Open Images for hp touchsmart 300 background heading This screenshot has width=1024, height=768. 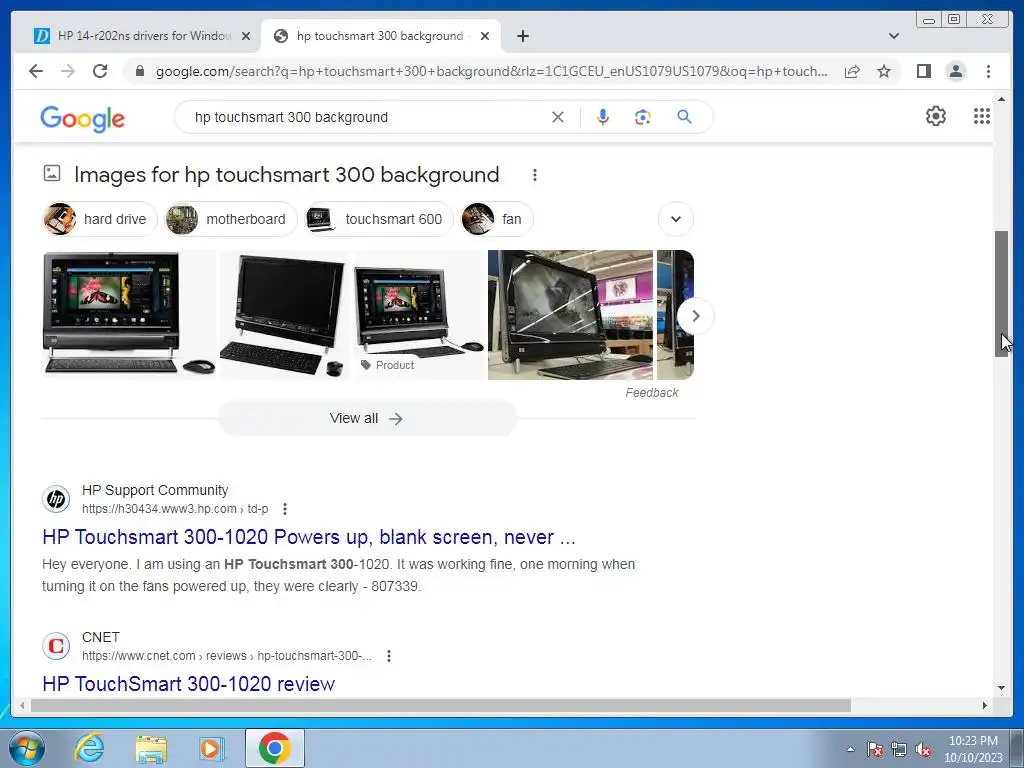coord(286,174)
